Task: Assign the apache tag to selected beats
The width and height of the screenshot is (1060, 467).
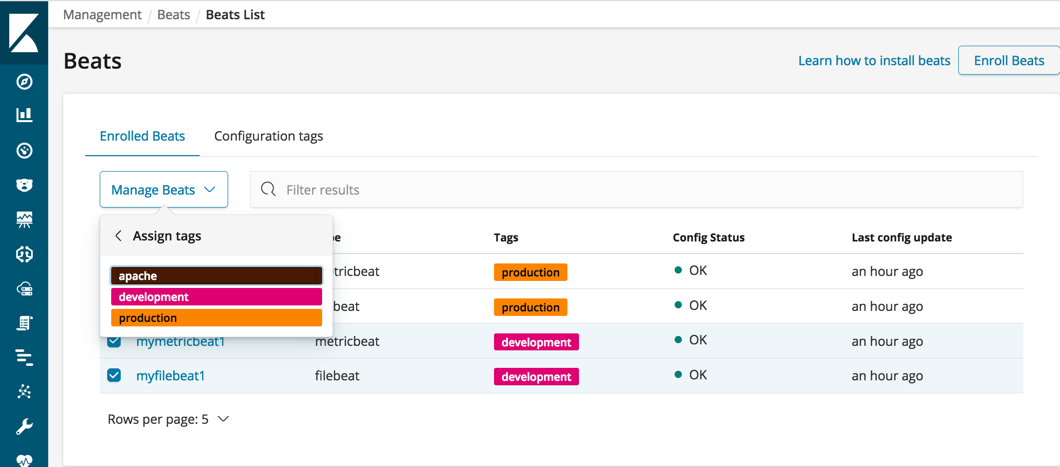Action: pos(216,276)
